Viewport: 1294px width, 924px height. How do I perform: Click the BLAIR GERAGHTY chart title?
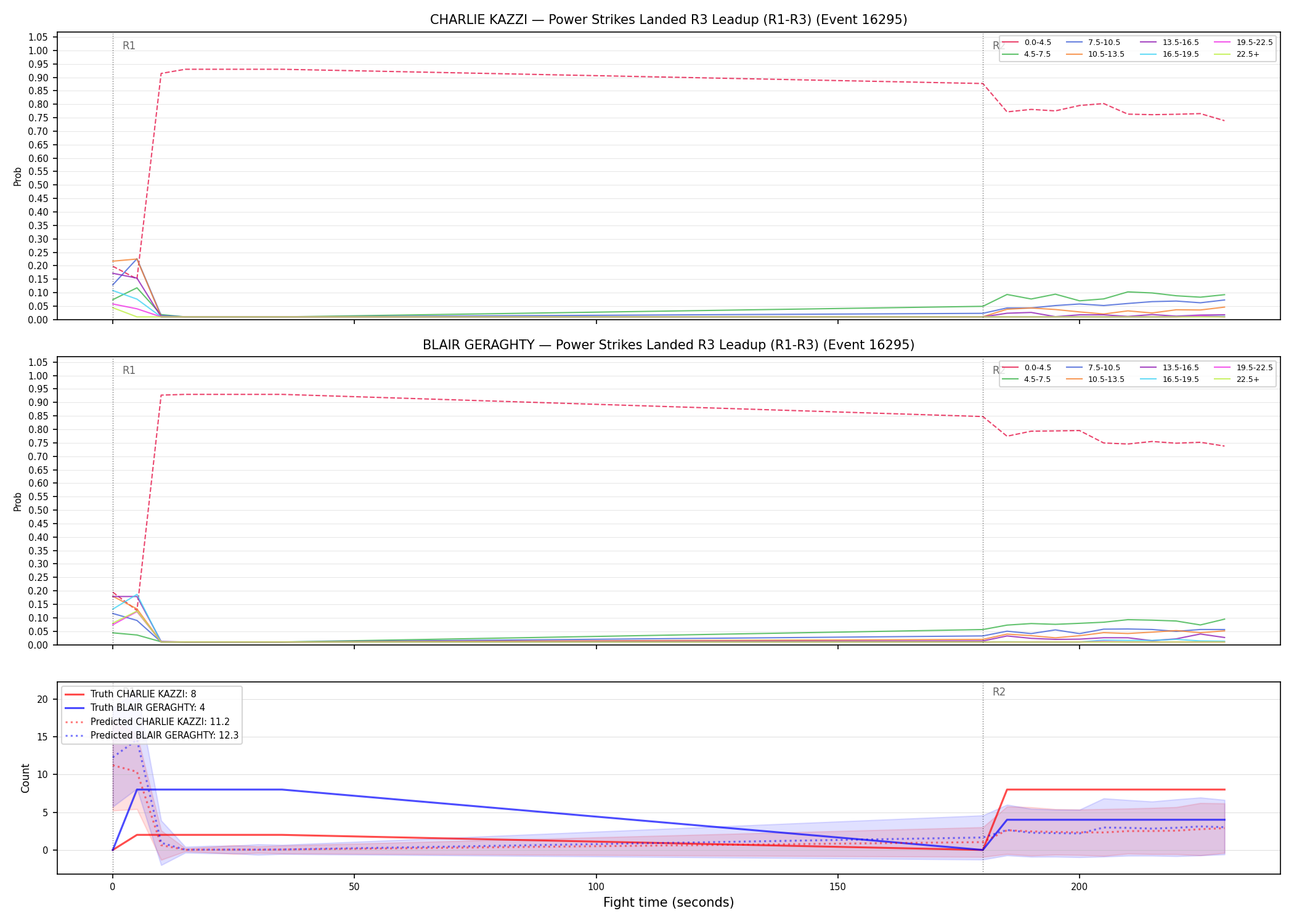[x=669, y=345]
